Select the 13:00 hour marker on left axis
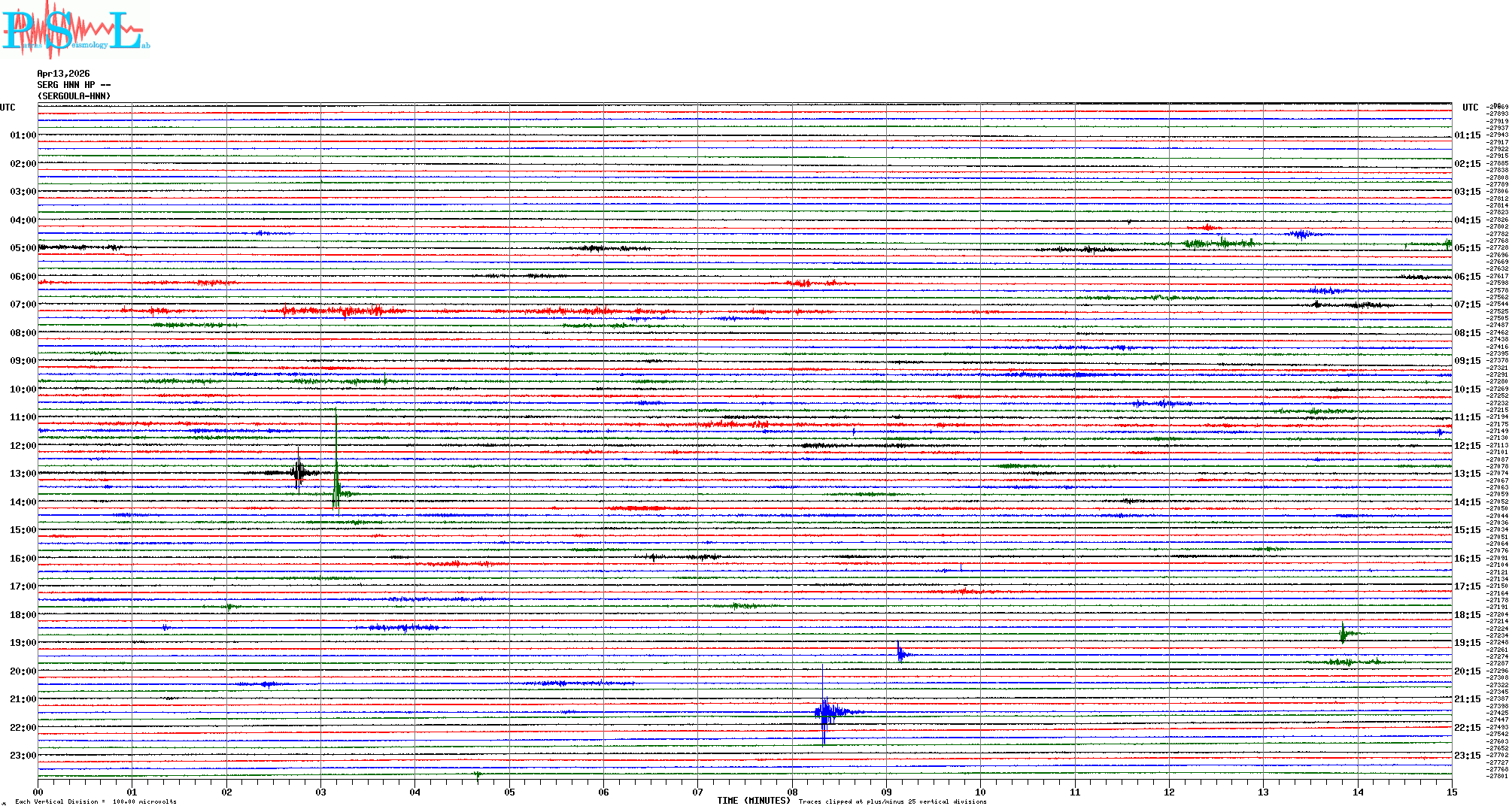This screenshot has height=812, width=1512. point(23,474)
